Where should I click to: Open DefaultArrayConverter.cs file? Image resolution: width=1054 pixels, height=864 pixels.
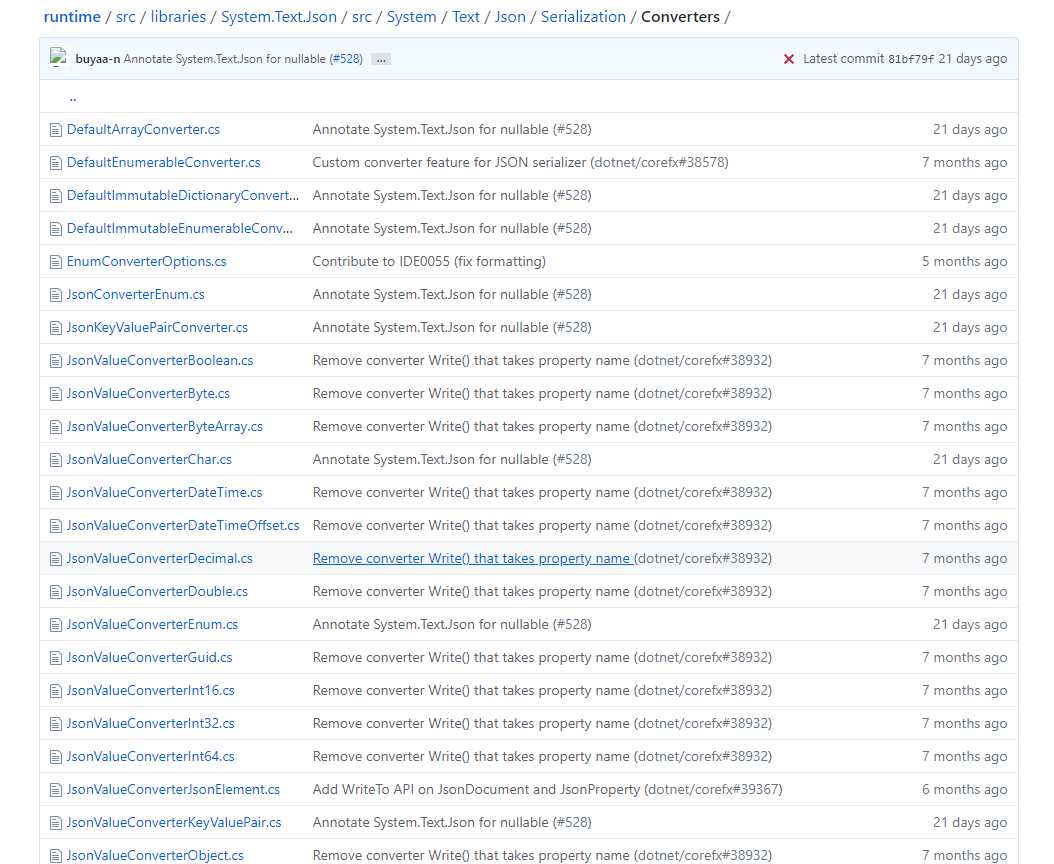pyautogui.click(x=143, y=130)
